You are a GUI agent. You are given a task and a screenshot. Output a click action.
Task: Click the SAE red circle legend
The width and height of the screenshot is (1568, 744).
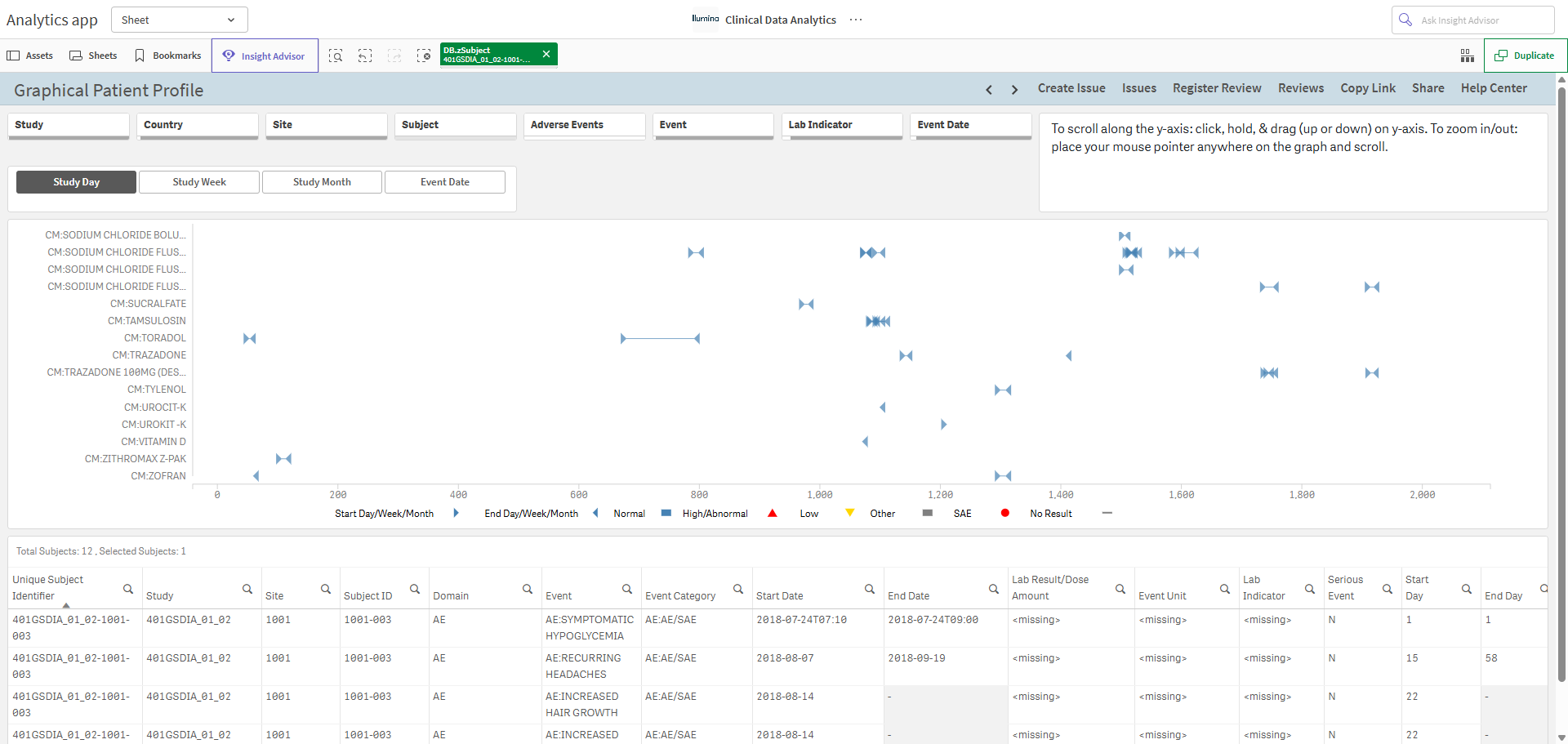[1005, 513]
